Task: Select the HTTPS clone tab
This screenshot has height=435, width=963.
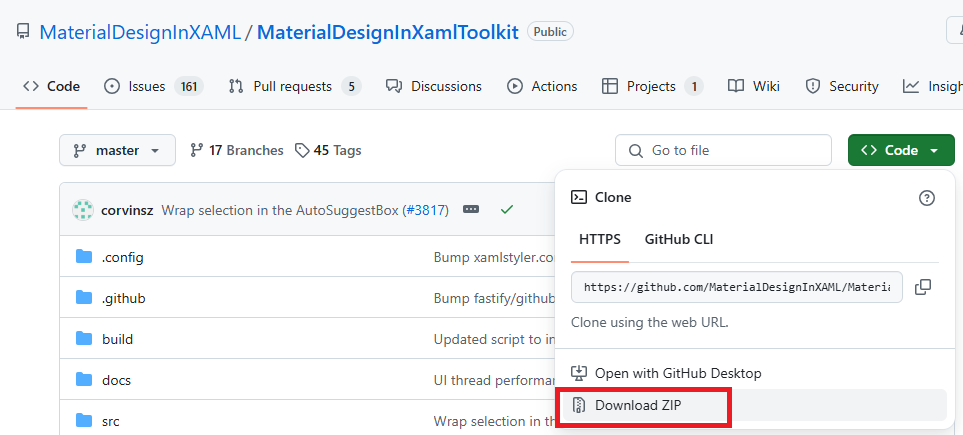Action: 599,240
